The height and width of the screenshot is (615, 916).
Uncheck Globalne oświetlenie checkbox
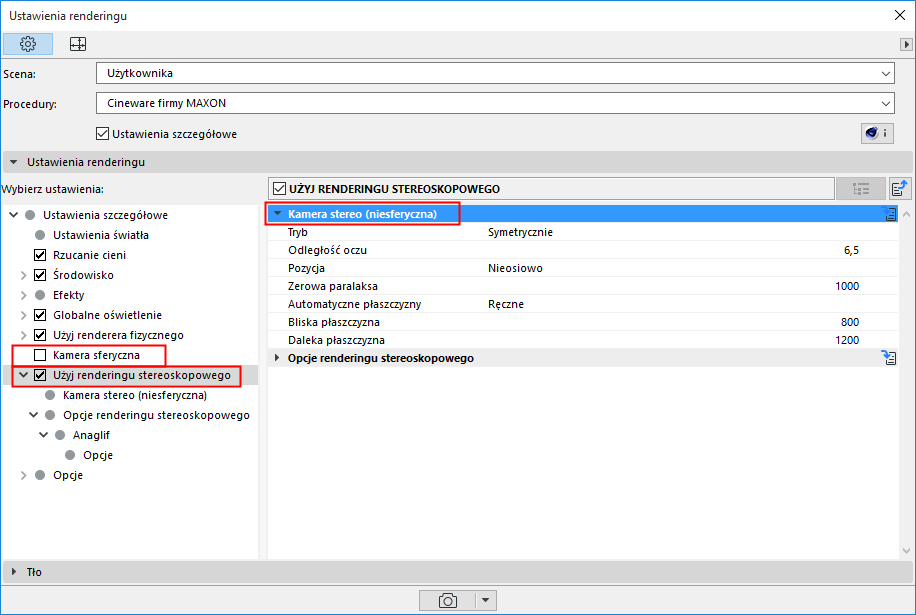(x=40, y=315)
